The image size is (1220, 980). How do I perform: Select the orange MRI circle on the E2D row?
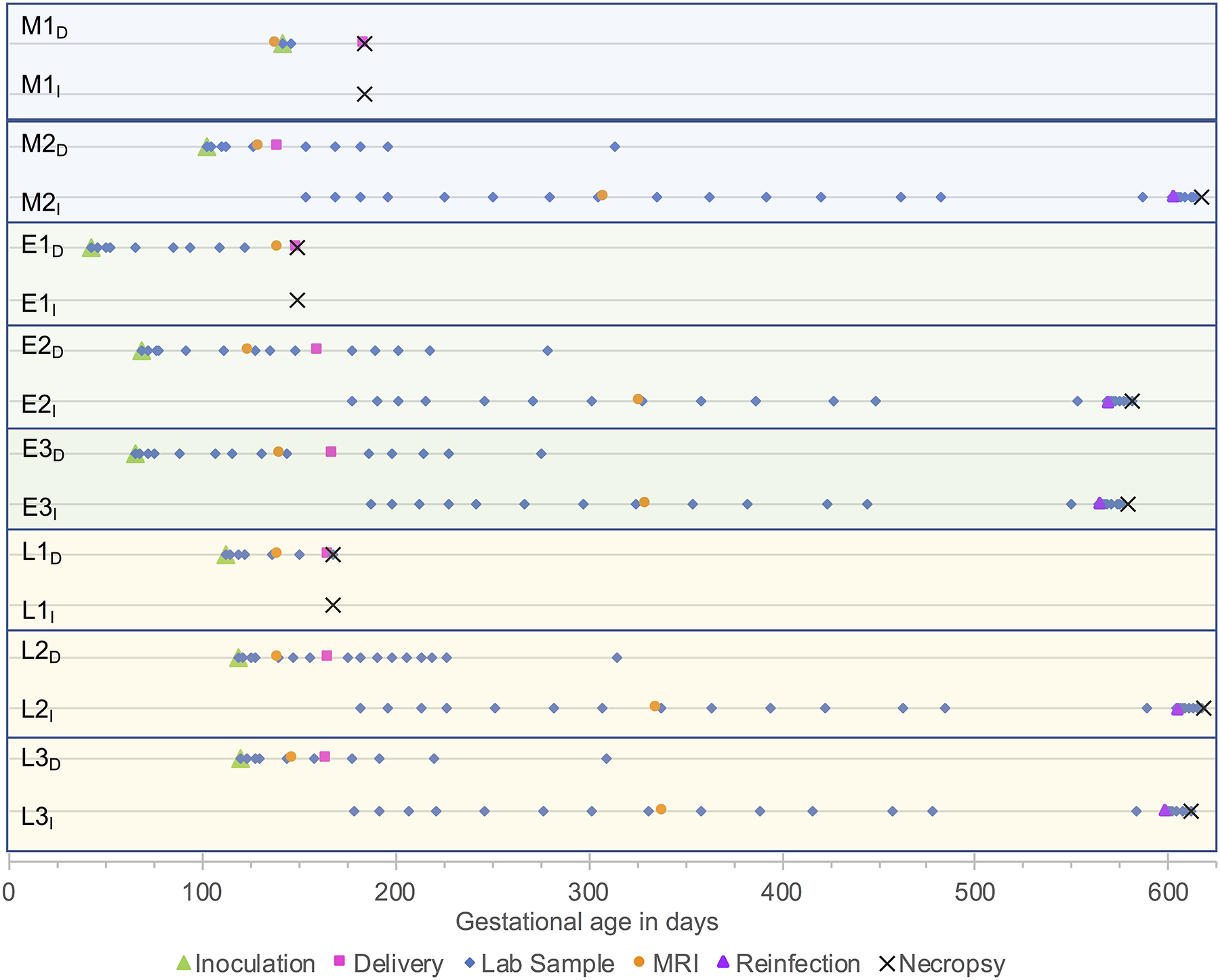click(247, 348)
